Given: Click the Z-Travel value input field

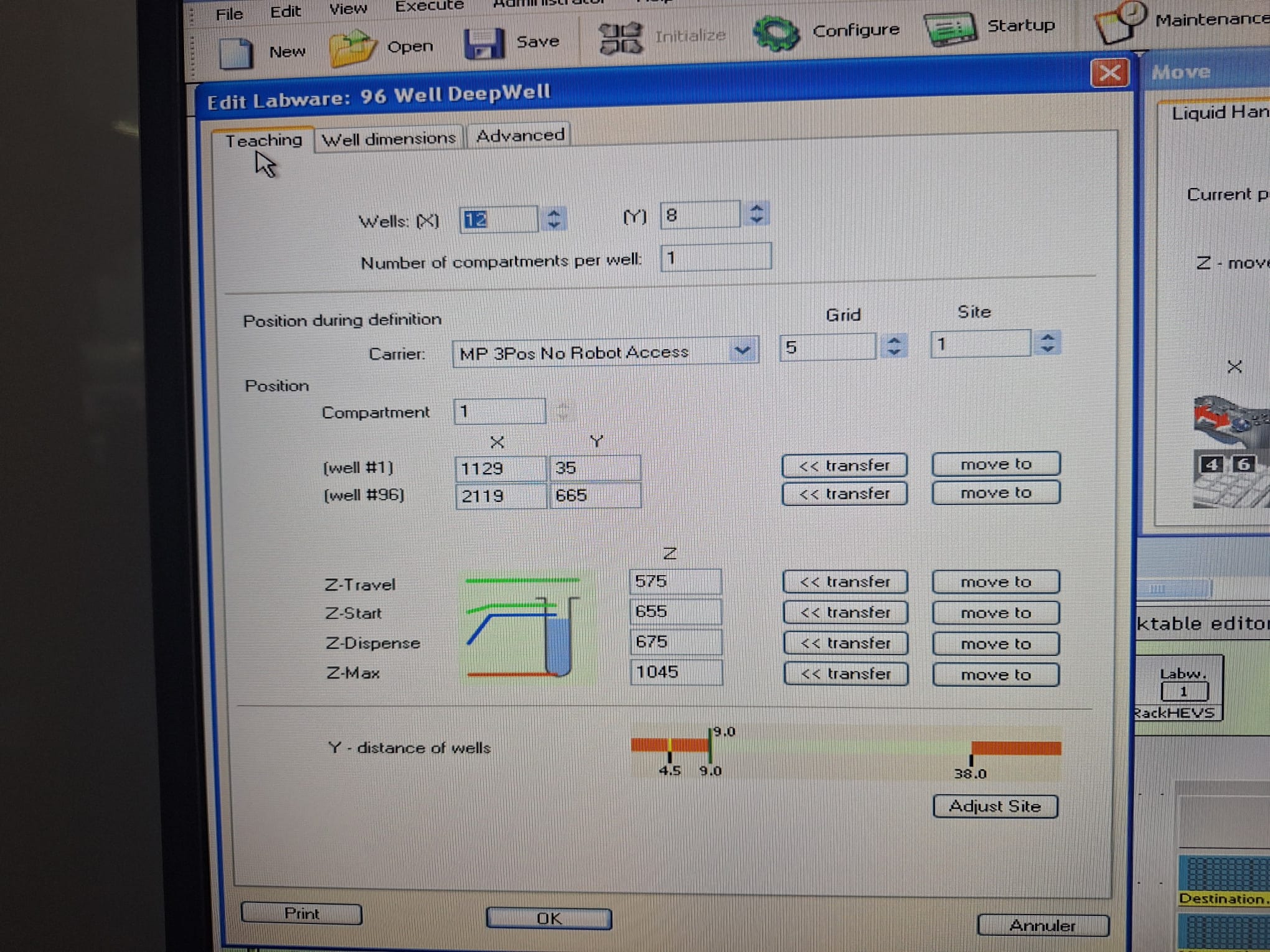Looking at the screenshot, I should point(675,582).
